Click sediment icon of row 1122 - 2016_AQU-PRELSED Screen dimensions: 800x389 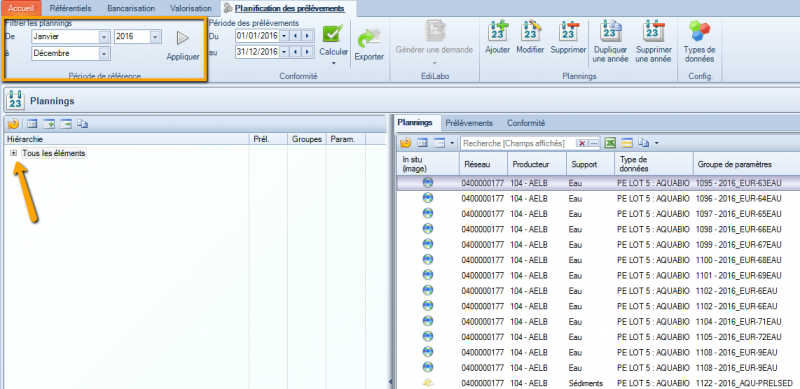click(x=428, y=383)
